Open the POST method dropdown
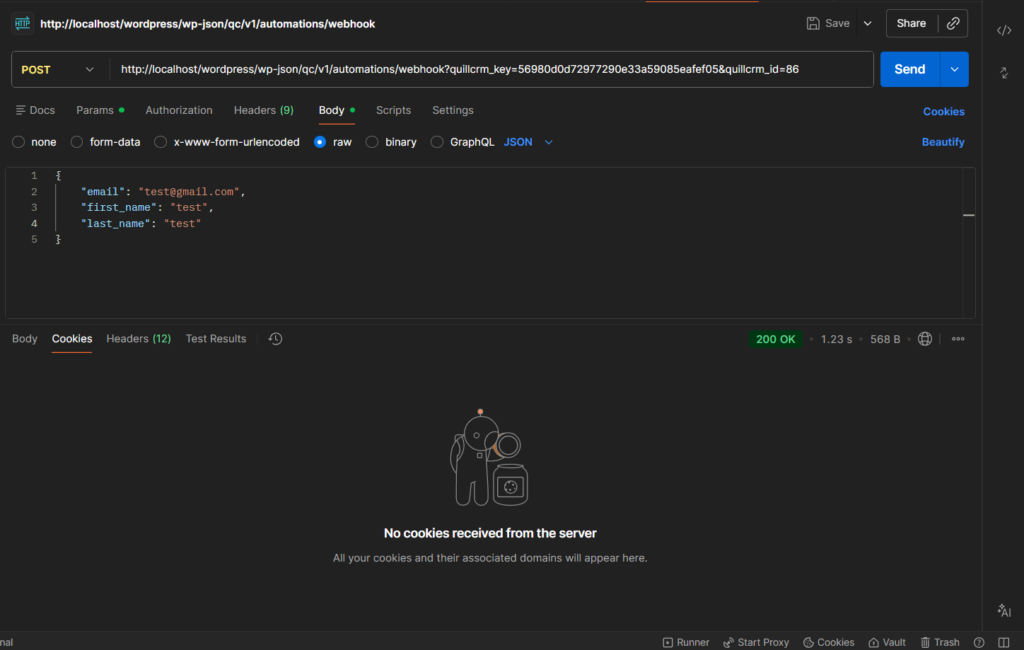Image resolution: width=1024 pixels, height=650 pixels. [x=58, y=69]
